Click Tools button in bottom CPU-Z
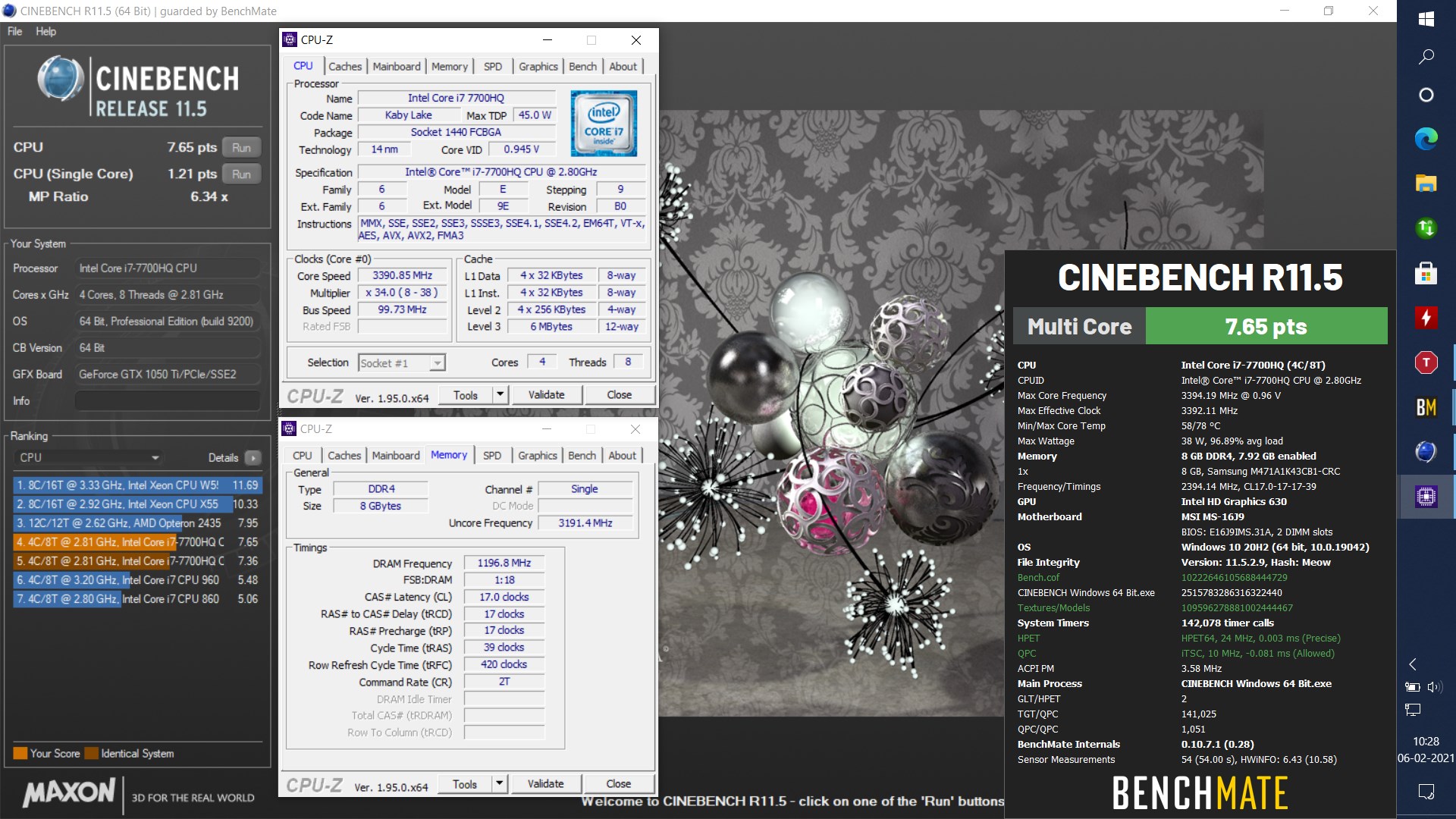Image resolution: width=1456 pixels, height=819 pixels. tap(465, 783)
